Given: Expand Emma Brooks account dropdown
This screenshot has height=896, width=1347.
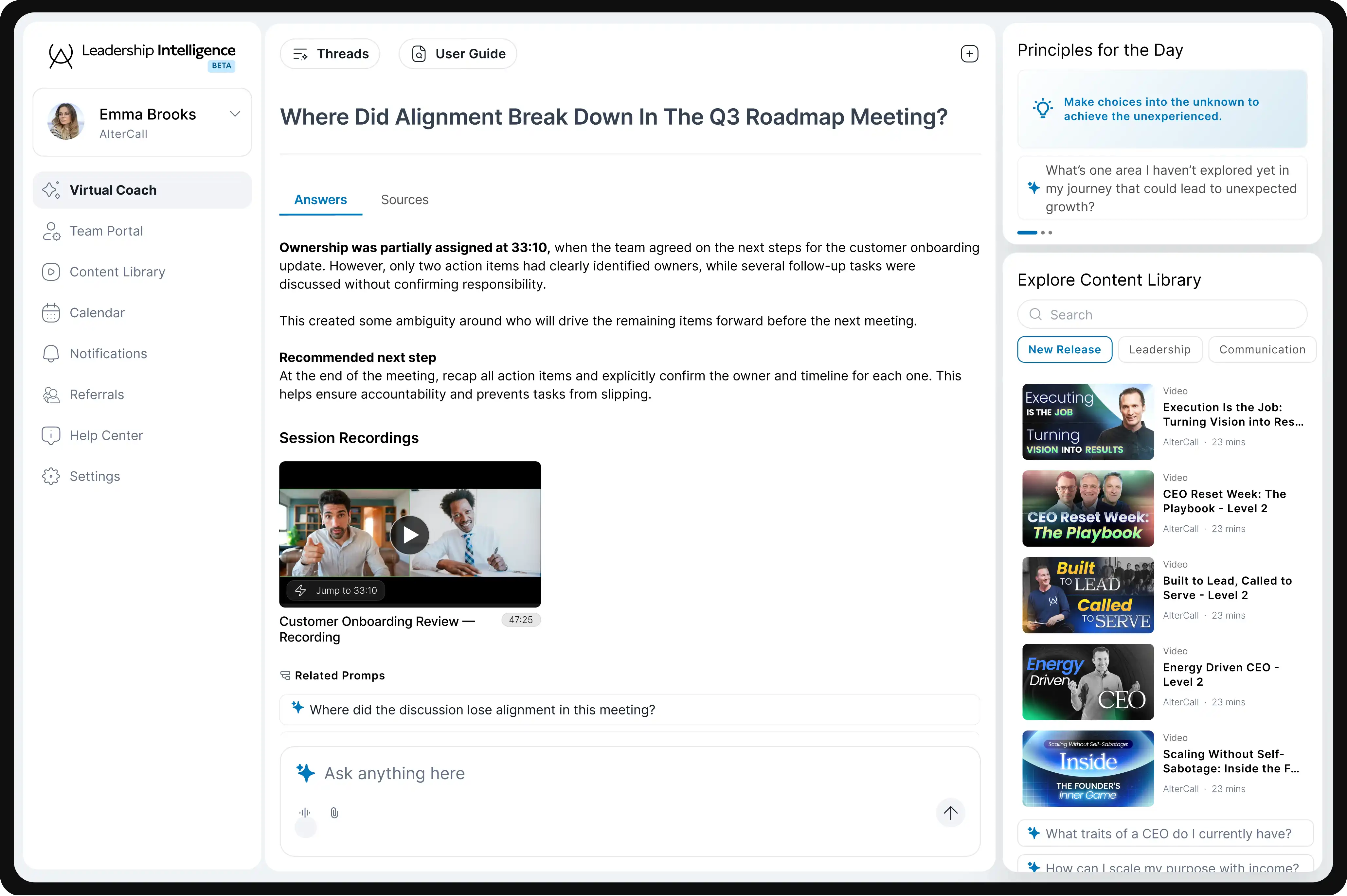Looking at the screenshot, I should click(x=234, y=114).
